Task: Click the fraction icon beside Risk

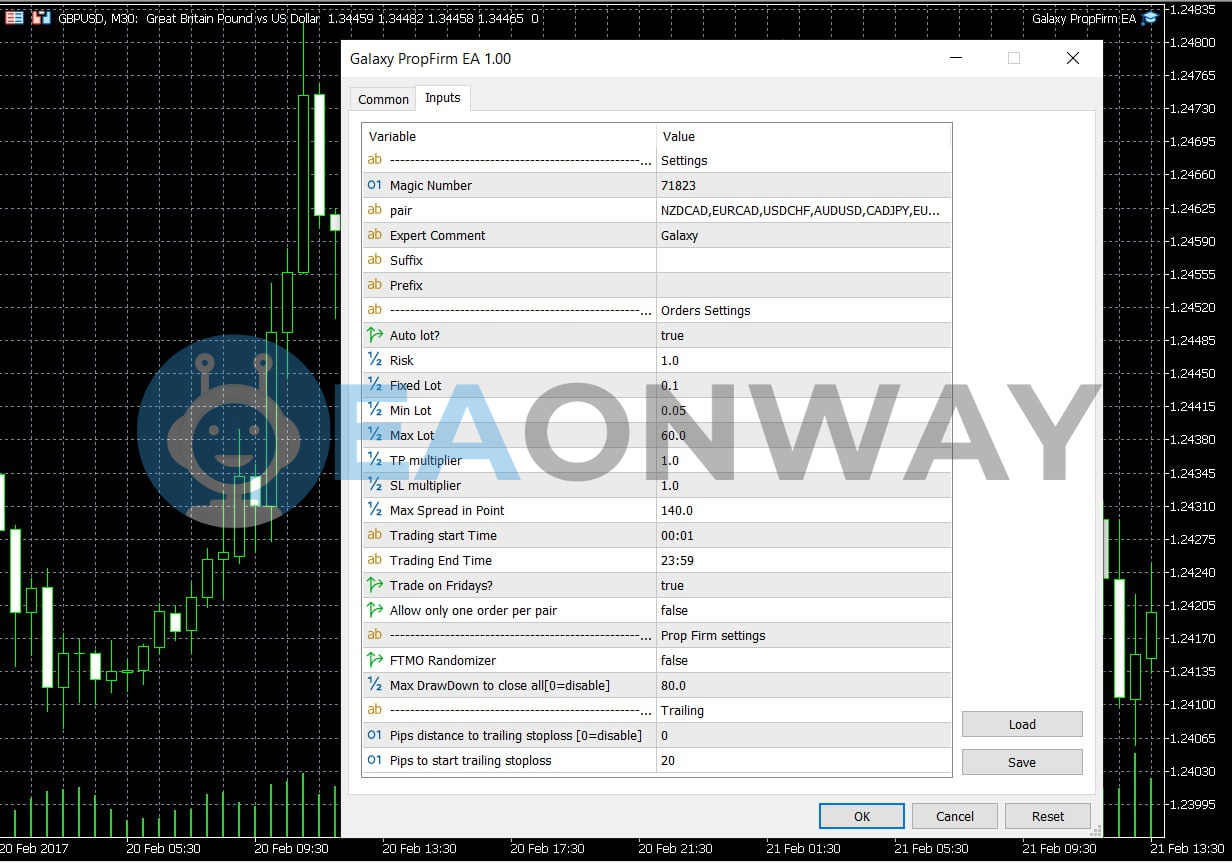Action: tap(375, 360)
